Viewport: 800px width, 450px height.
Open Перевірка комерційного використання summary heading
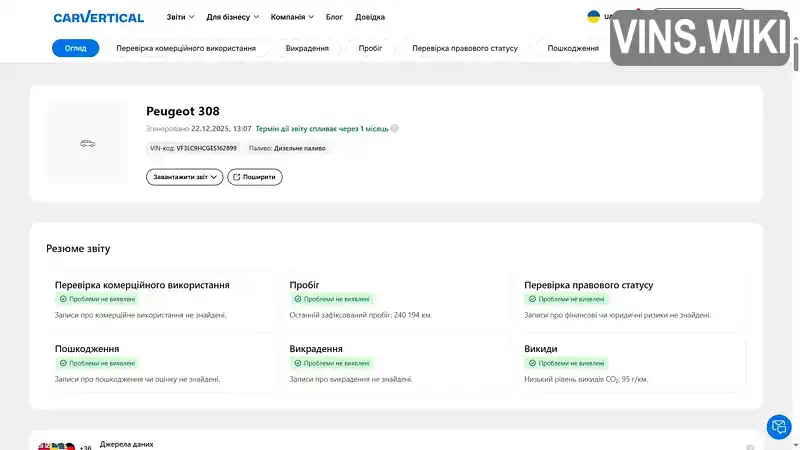tap(142, 285)
